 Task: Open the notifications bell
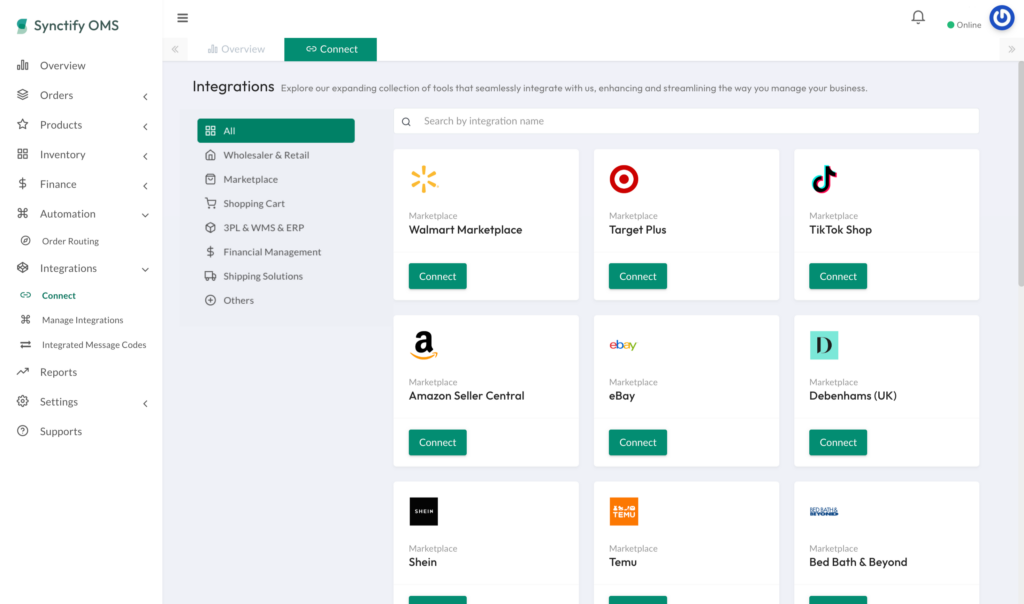point(918,17)
